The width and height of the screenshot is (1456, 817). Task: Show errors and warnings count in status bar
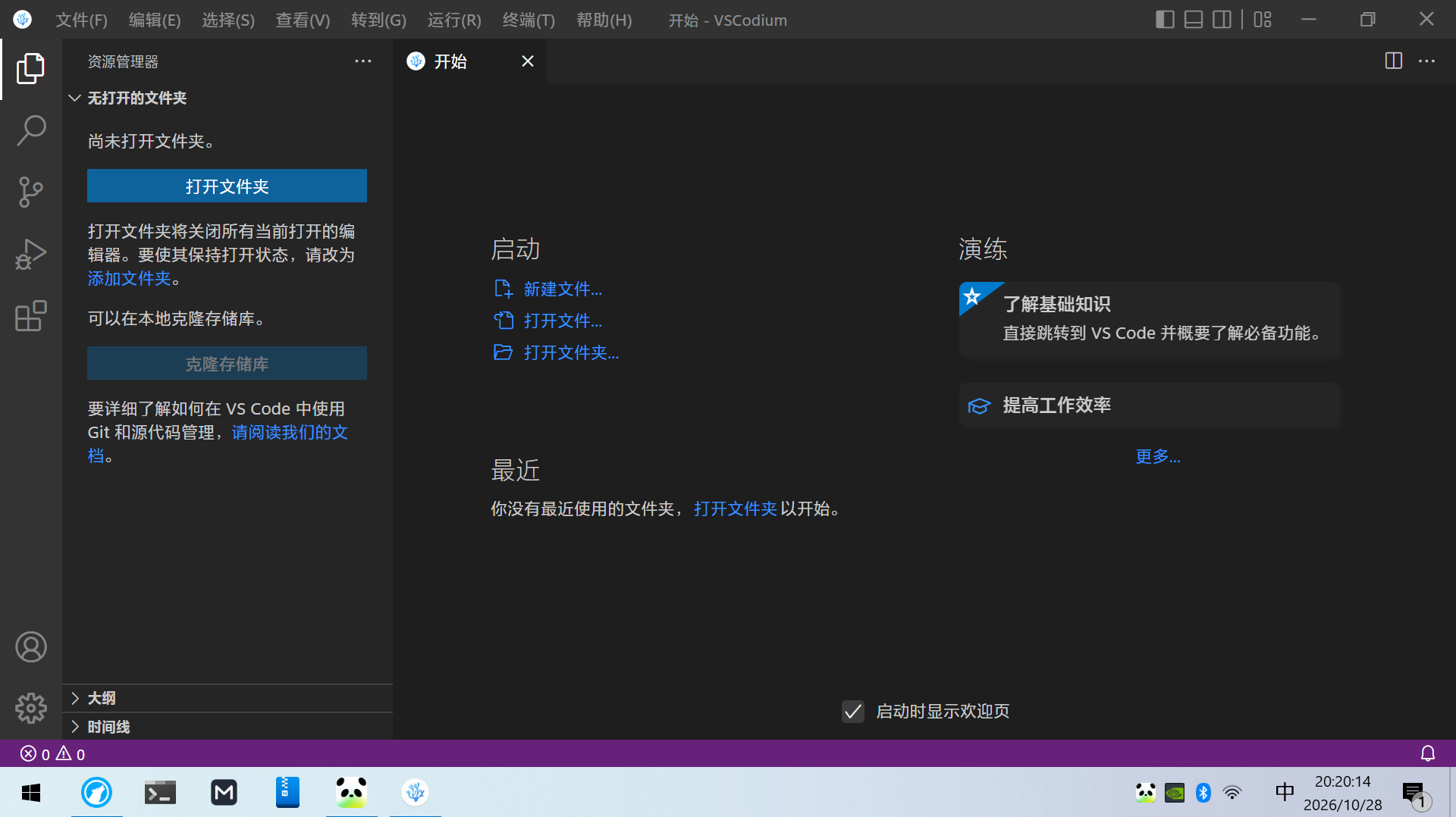52,754
